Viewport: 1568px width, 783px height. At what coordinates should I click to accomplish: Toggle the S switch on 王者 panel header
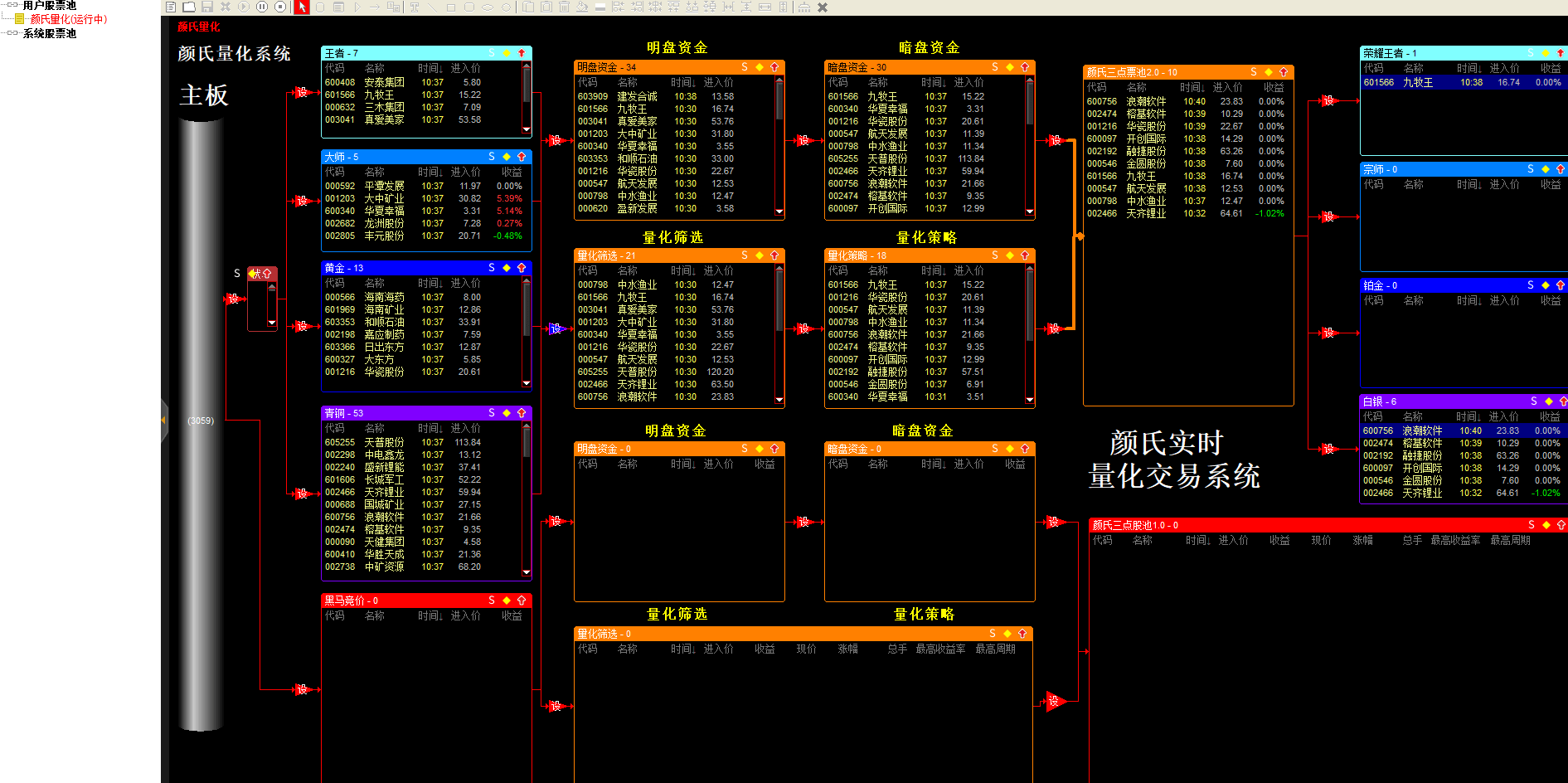pyautogui.click(x=491, y=51)
